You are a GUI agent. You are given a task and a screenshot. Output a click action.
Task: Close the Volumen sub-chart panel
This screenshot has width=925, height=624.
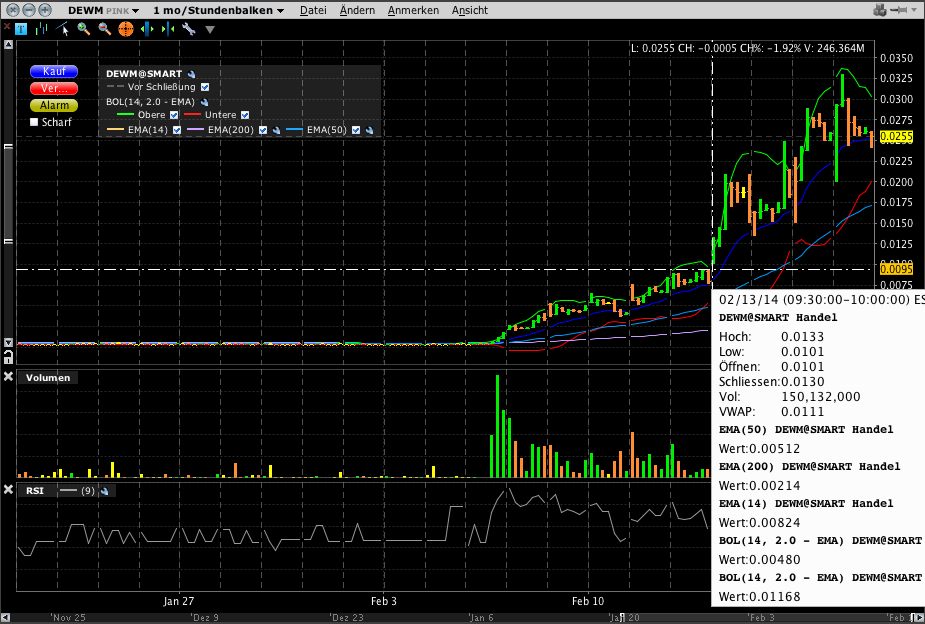tap(8, 376)
